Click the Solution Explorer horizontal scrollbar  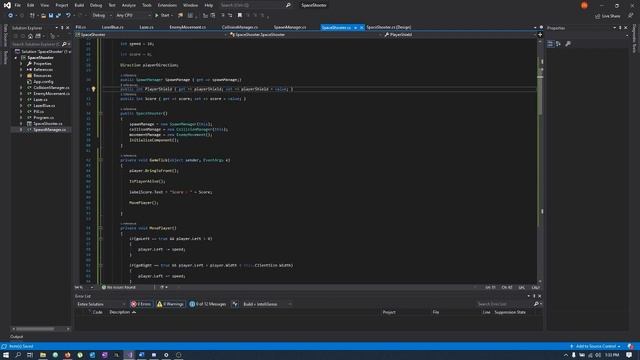[x=40, y=329]
